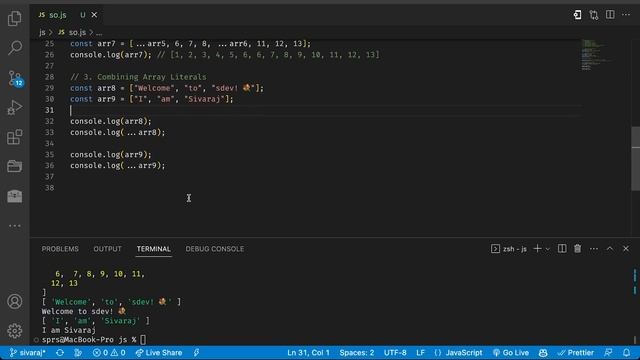Show additional views ellipsis in activity bar
The image size is (640, 360).
(x=15, y=226)
